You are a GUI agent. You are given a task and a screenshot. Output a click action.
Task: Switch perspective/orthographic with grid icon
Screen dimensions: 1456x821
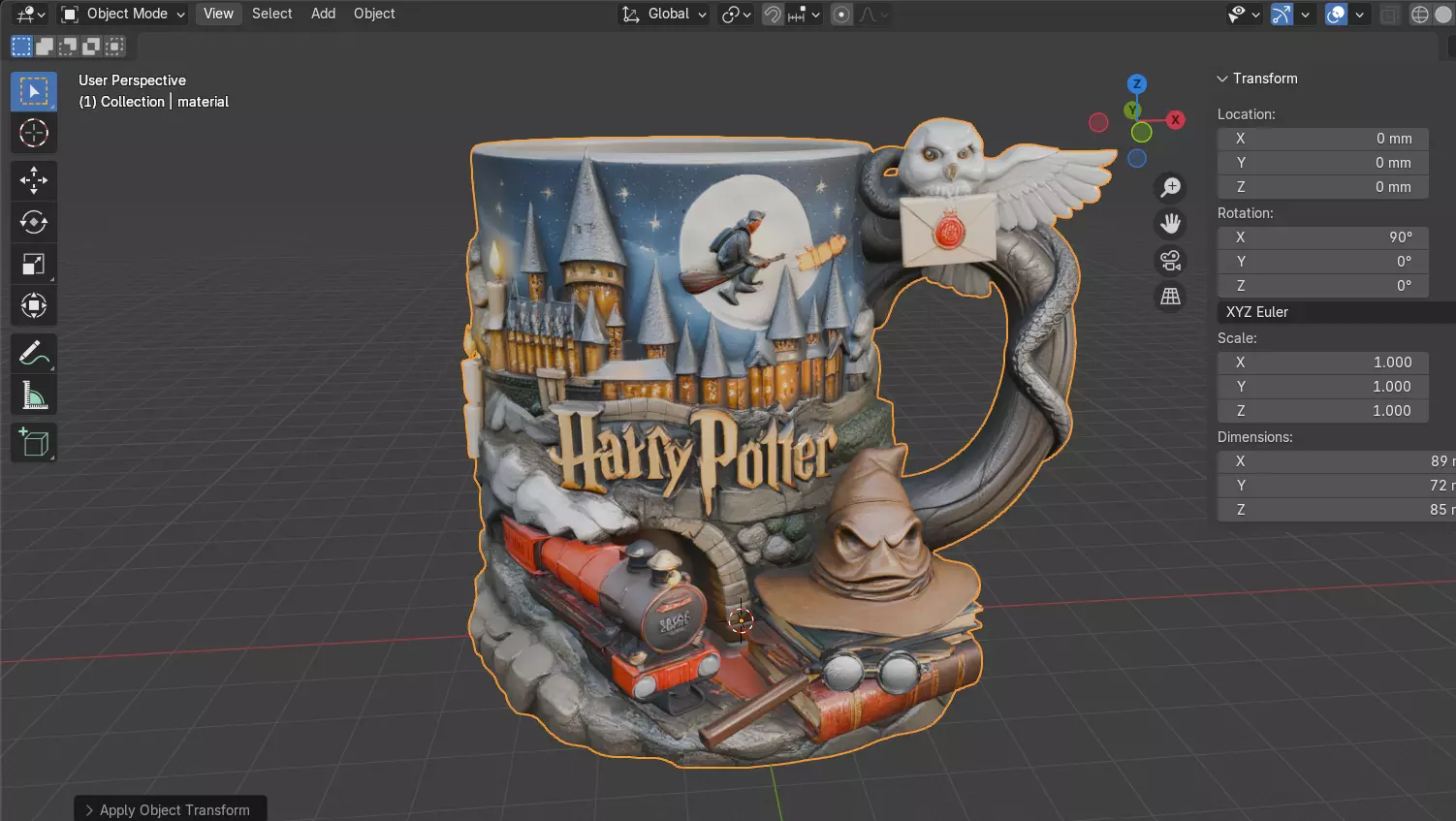coord(1171,297)
